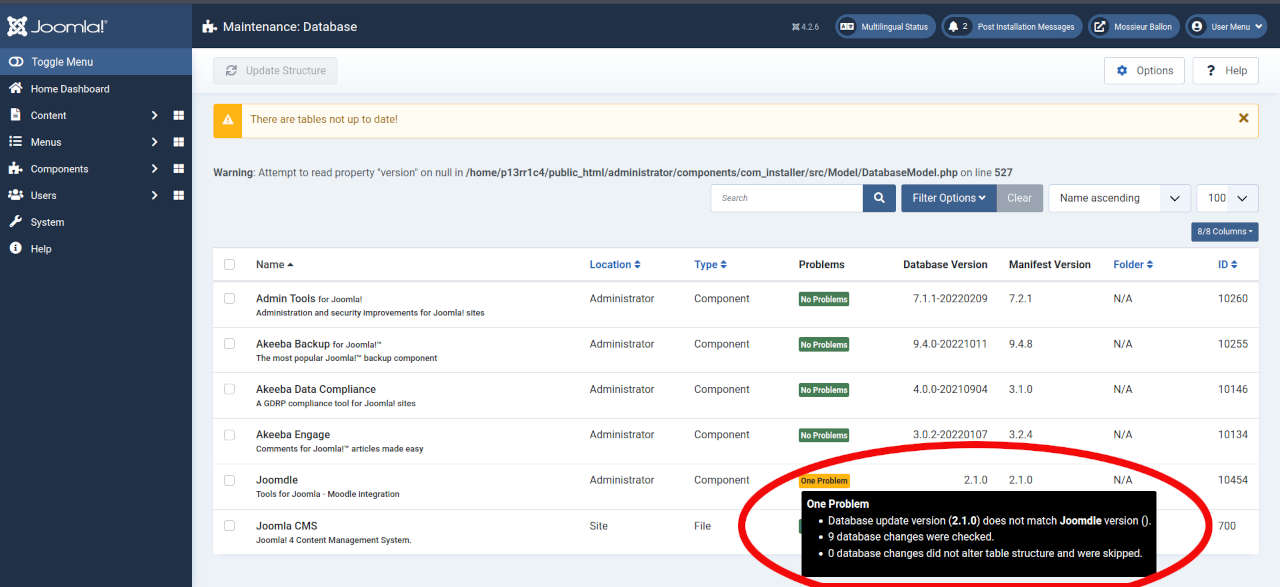Select all rows with the header checkbox
Screen dimensions: 1280x587
tap(230, 265)
